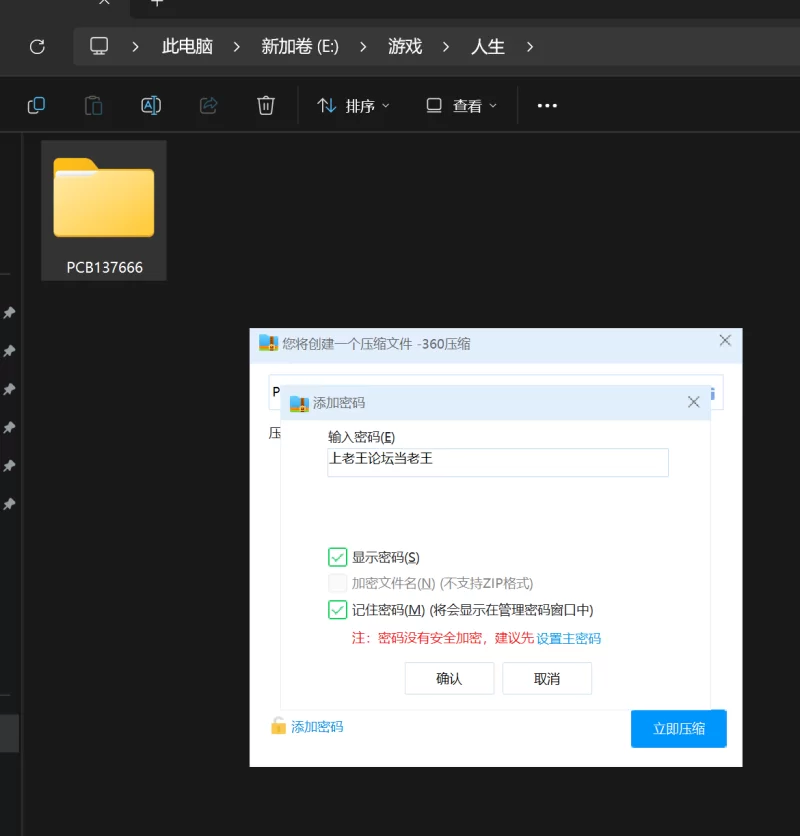Click the 360压缩 icon in window title

pyautogui.click(x=268, y=343)
